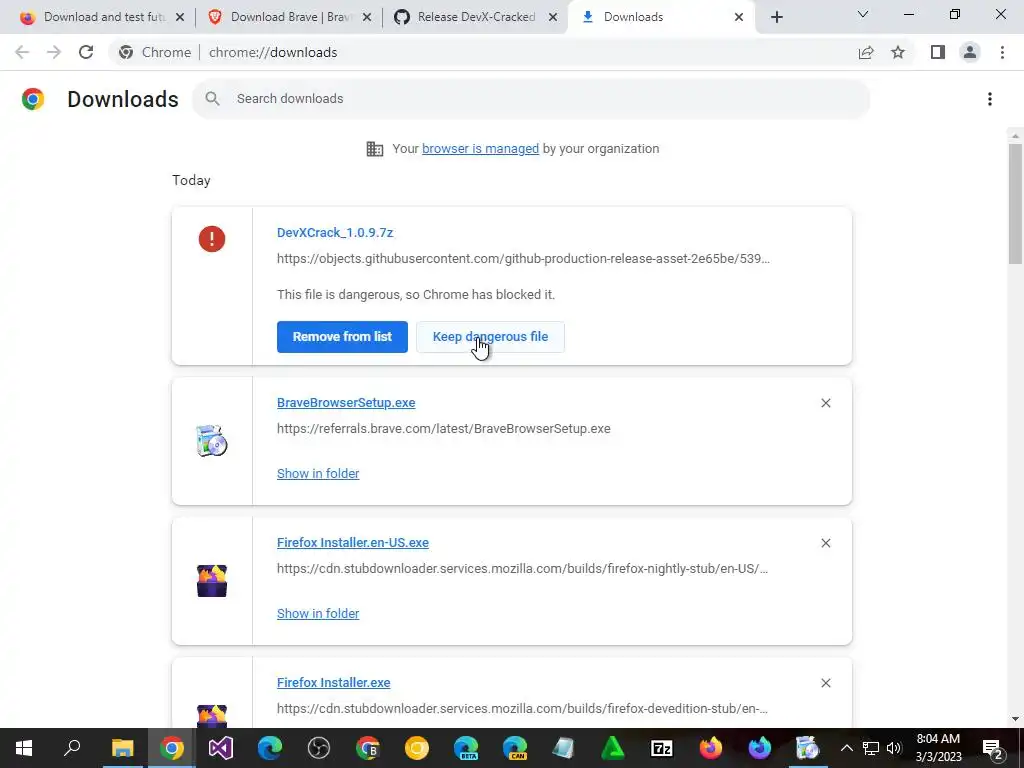Click the taskbar clock showing 8:04 AM
This screenshot has height=768, width=1024.
coord(938,748)
